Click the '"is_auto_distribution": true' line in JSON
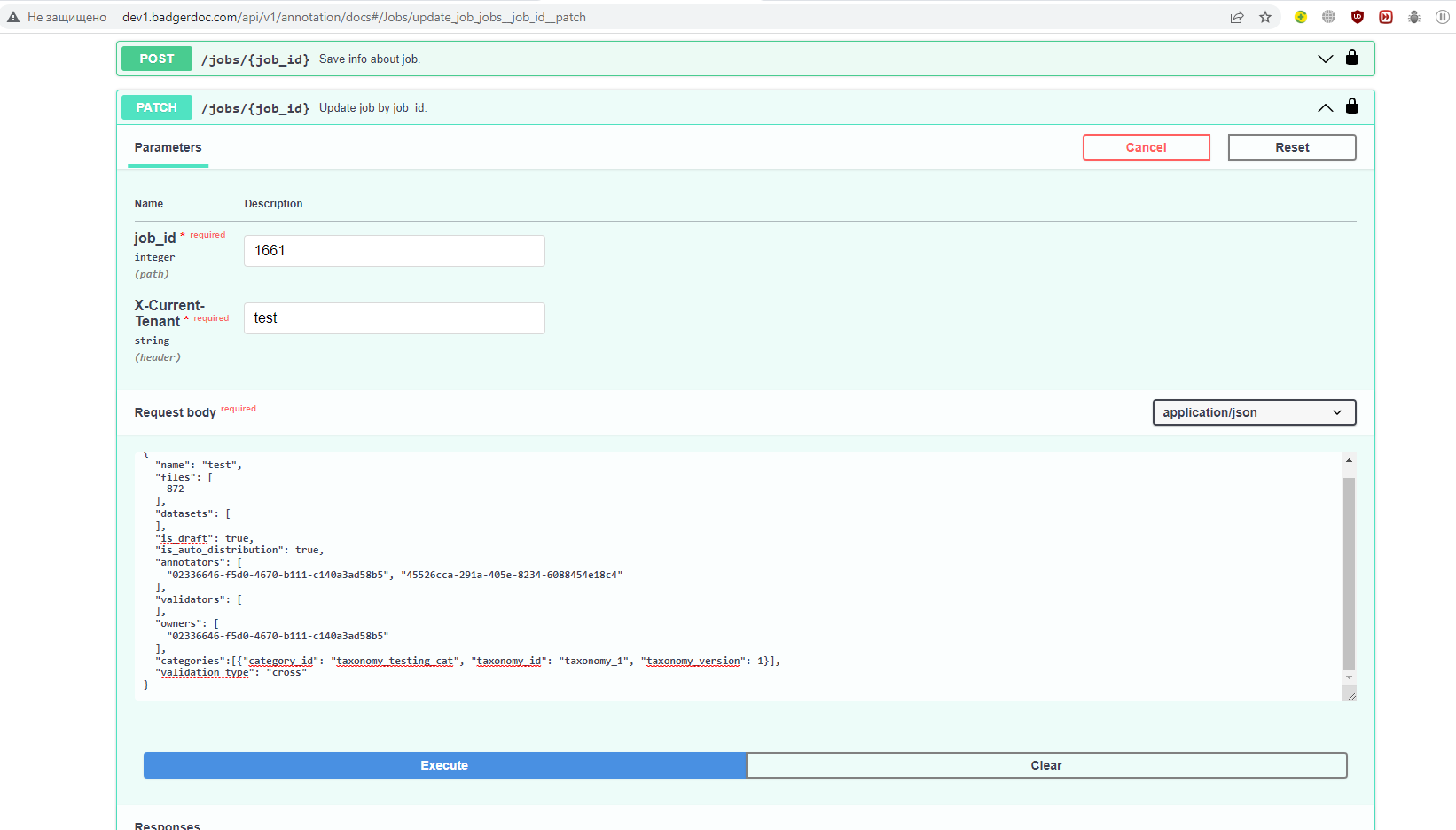The image size is (1456, 830). 239,551
